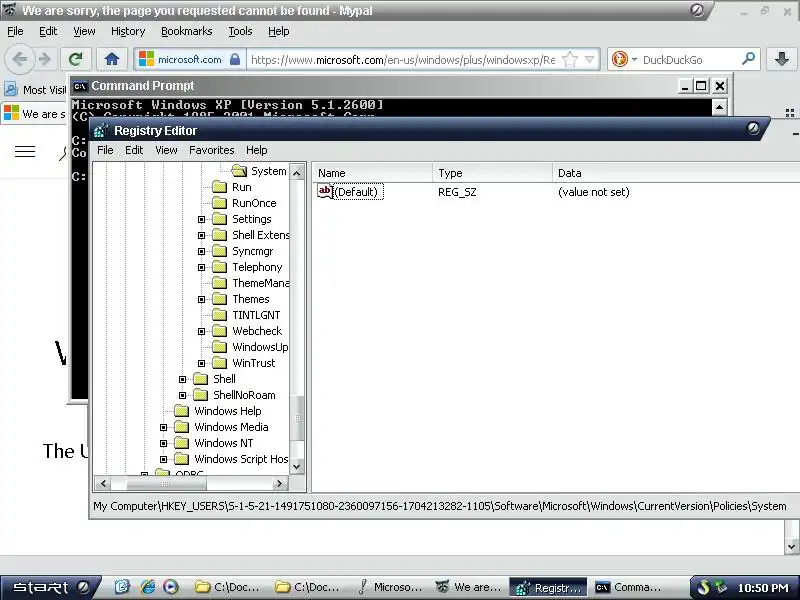This screenshot has height=600, width=800.
Task: Expand the WinTrust key
Action: (x=202, y=363)
